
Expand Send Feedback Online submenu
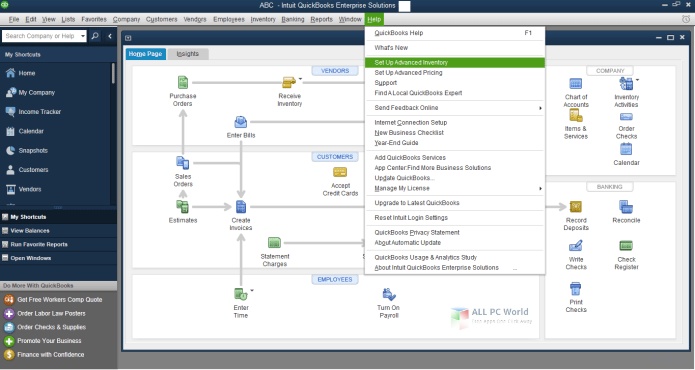[x=540, y=108]
